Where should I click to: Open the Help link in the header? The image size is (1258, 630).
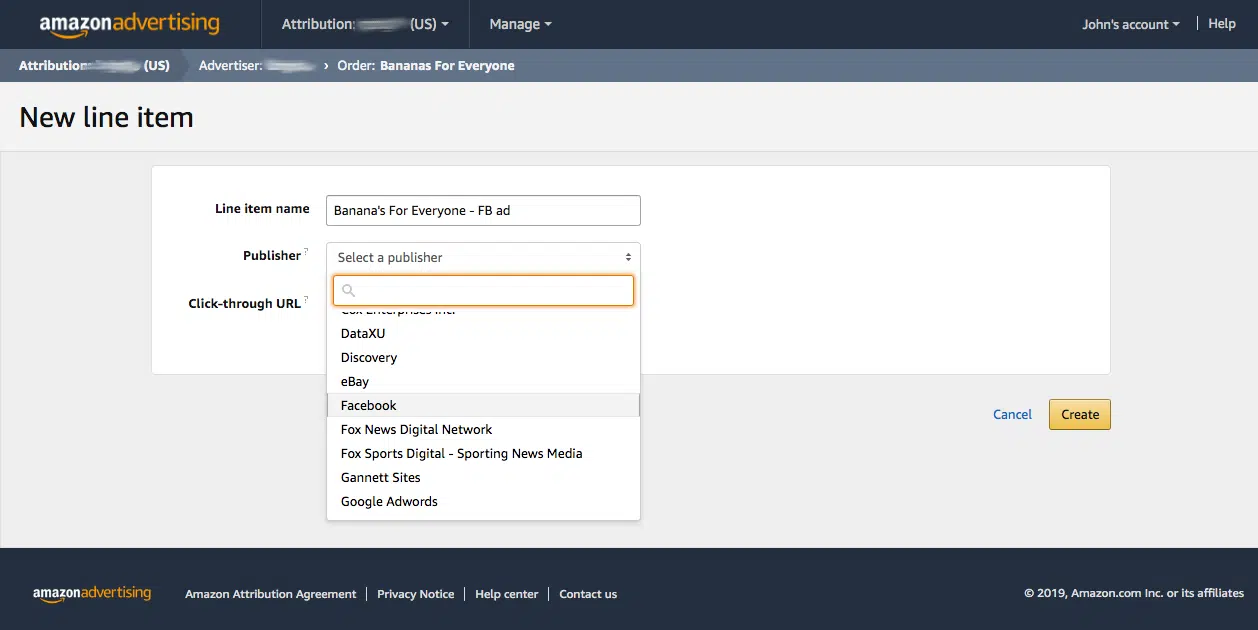pos(1222,24)
